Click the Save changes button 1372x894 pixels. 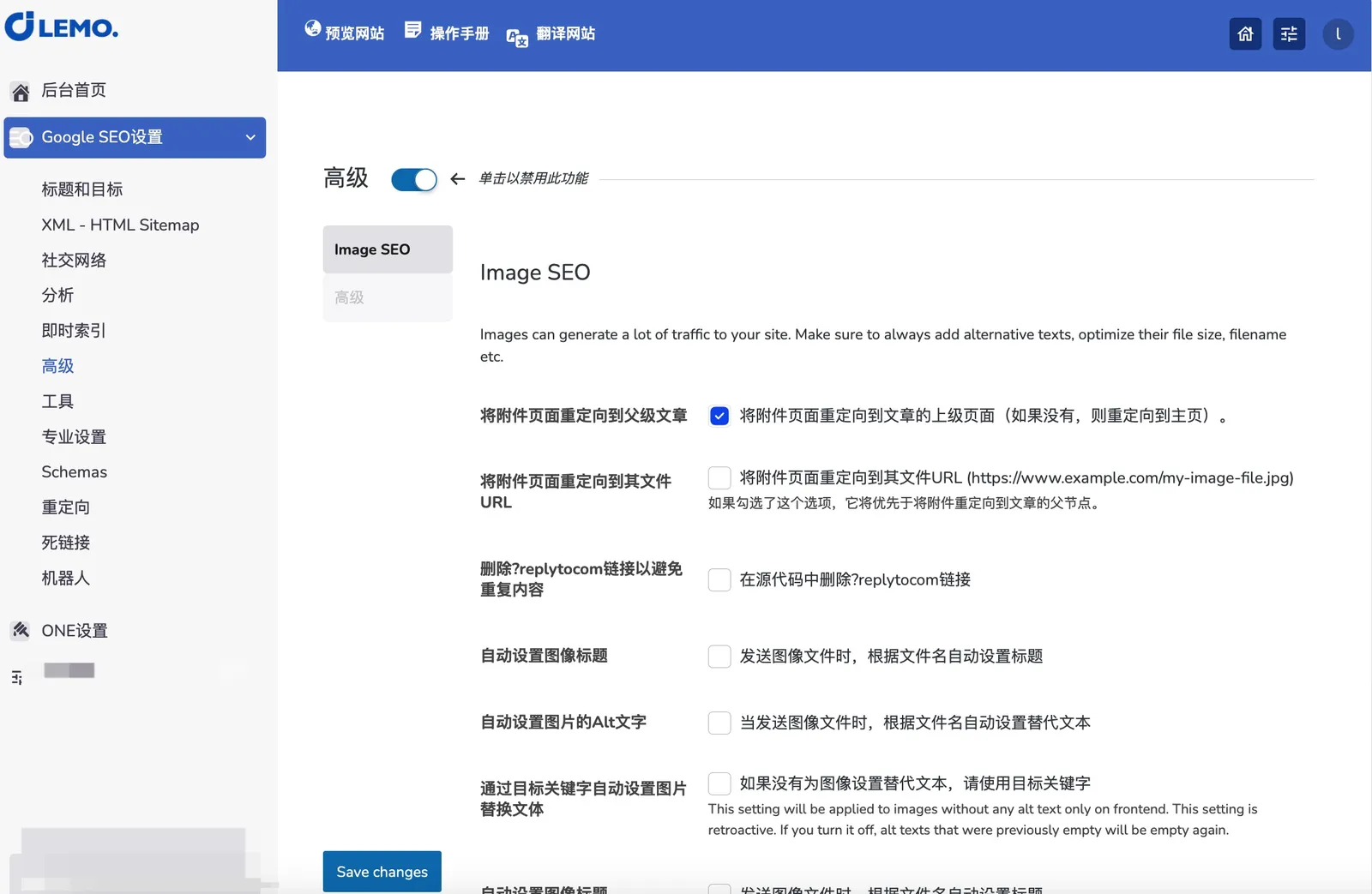click(x=382, y=872)
